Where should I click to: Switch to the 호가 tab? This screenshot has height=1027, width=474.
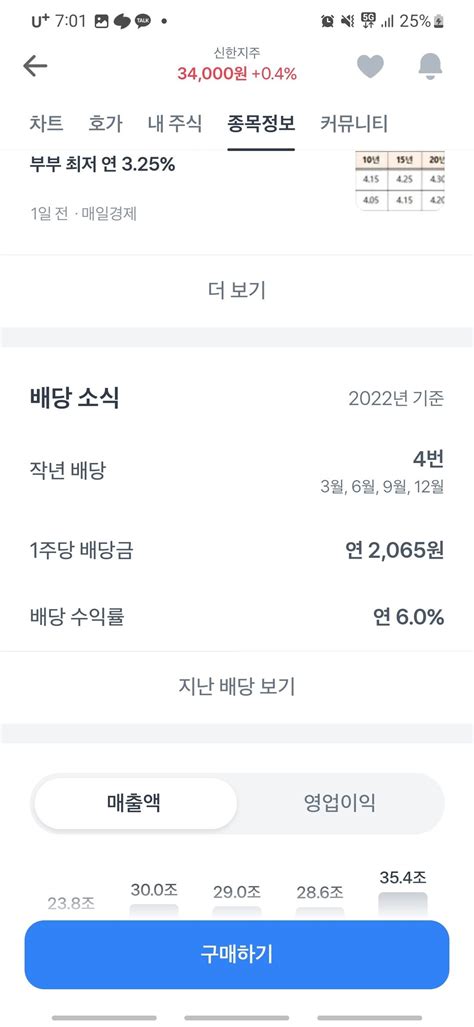(x=105, y=123)
